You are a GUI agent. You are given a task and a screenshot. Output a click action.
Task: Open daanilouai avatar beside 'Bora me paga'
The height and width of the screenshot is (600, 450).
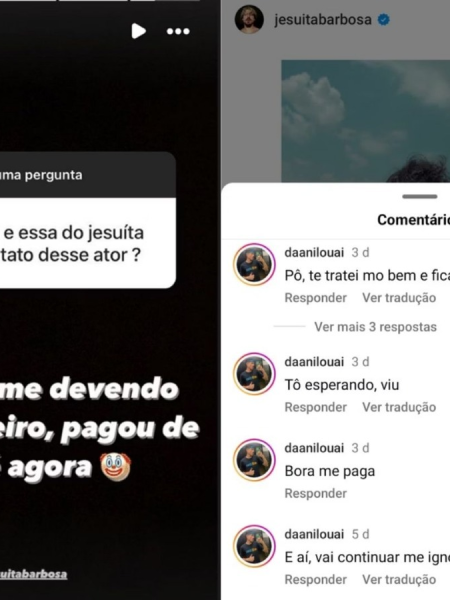click(254, 460)
